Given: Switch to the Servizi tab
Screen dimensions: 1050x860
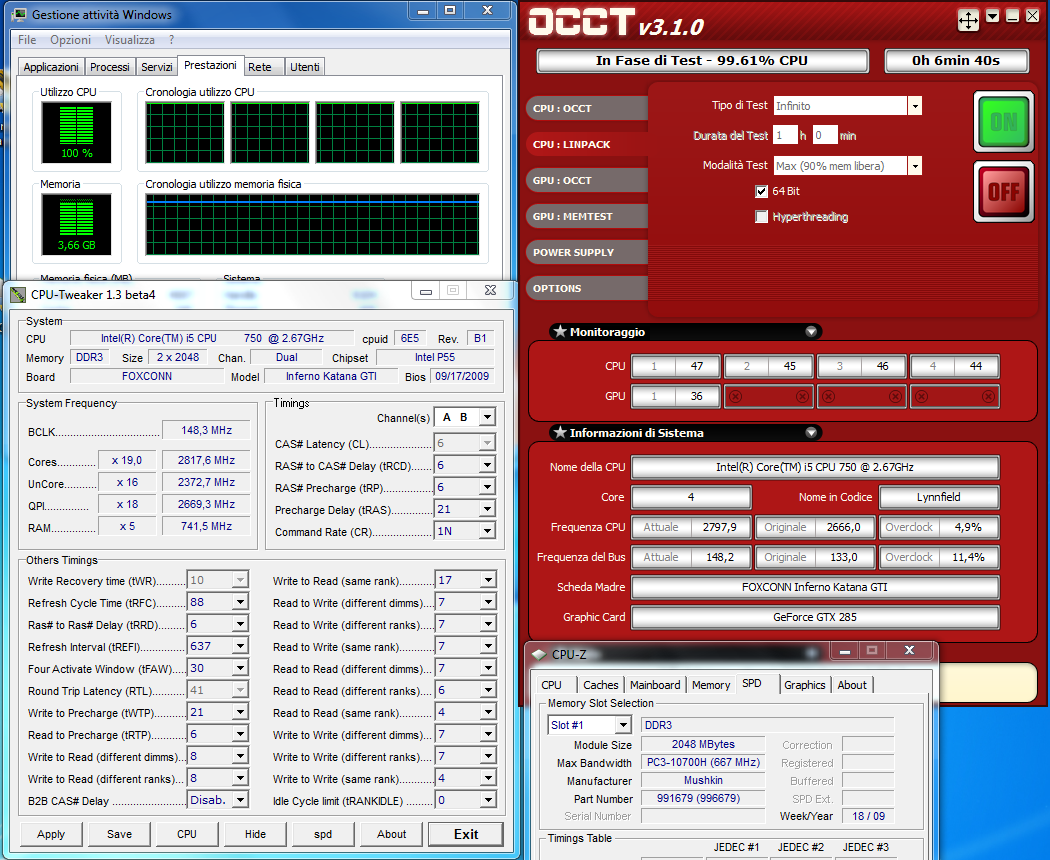Looking at the screenshot, I should (x=157, y=67).
